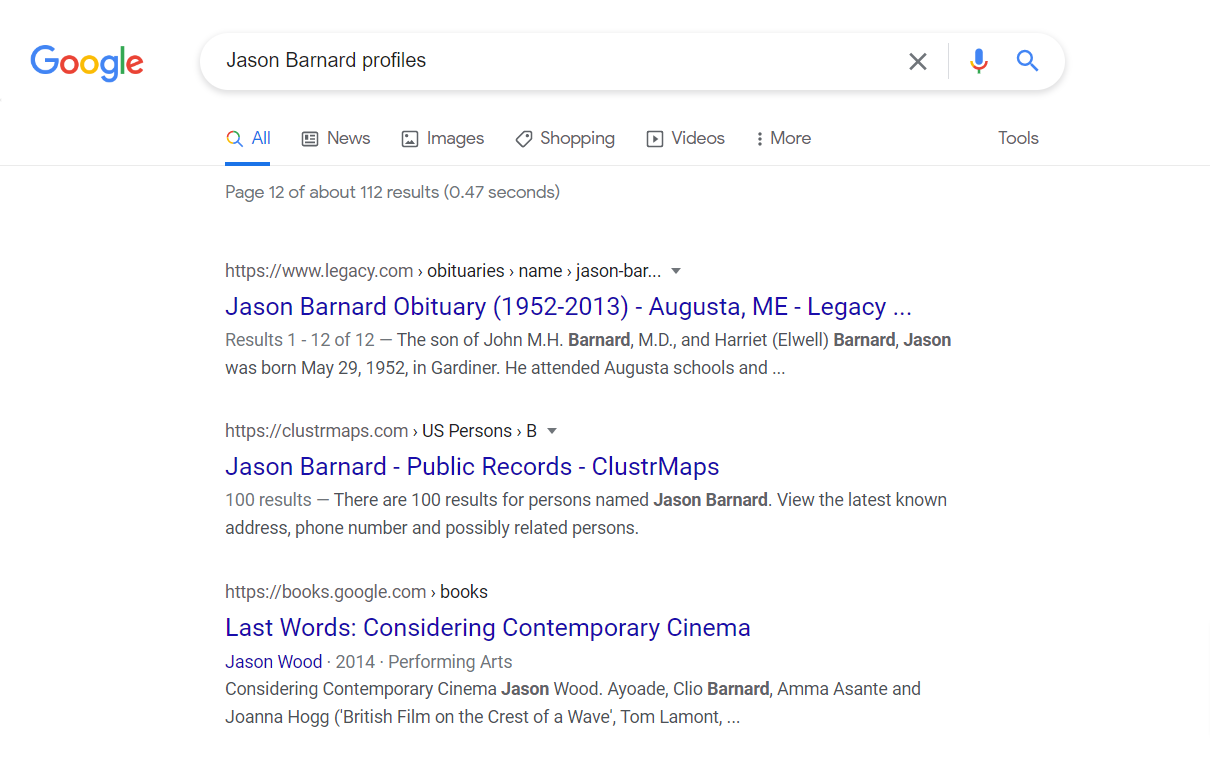Switch to the Images tab
This screenshot has width=1210, height=757.
(442, 139)
